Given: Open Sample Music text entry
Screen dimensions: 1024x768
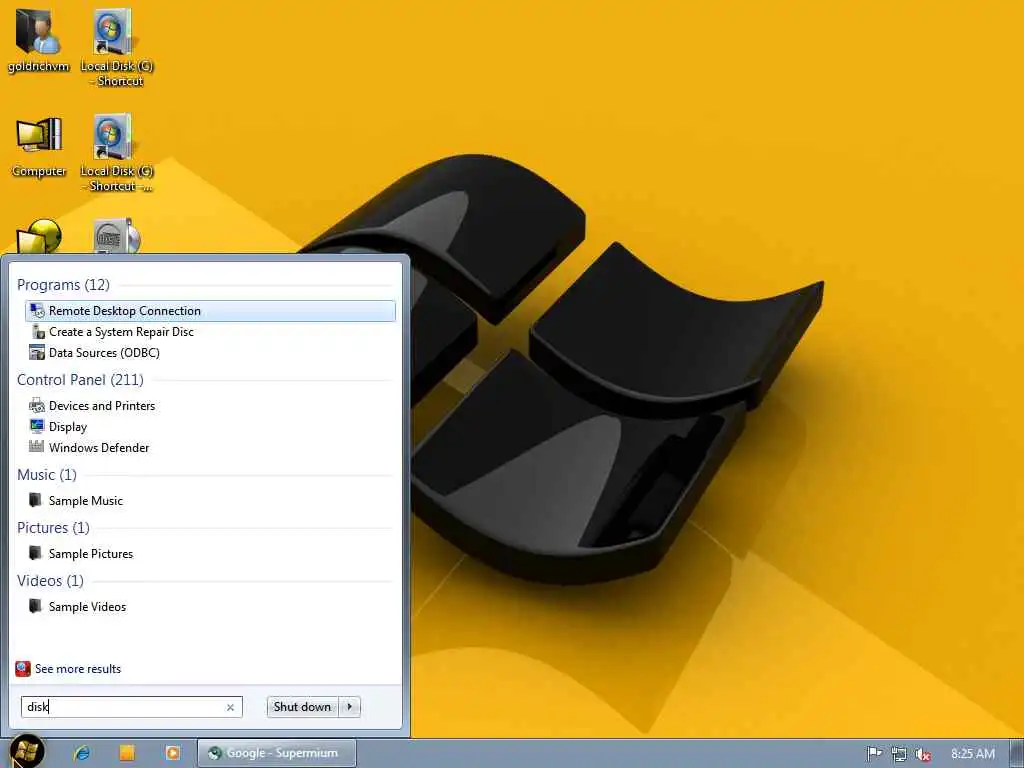Looking at the screenshot, I should click(86, 501).
